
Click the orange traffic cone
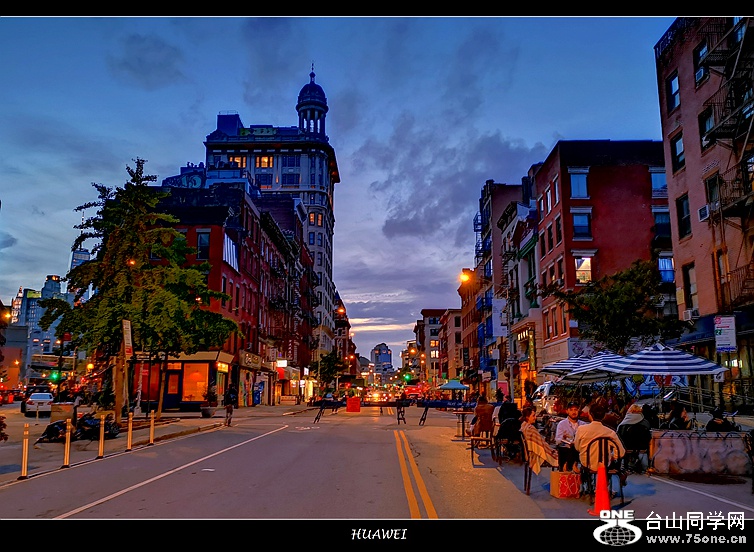pyautogui.click(x=601, y=490)
